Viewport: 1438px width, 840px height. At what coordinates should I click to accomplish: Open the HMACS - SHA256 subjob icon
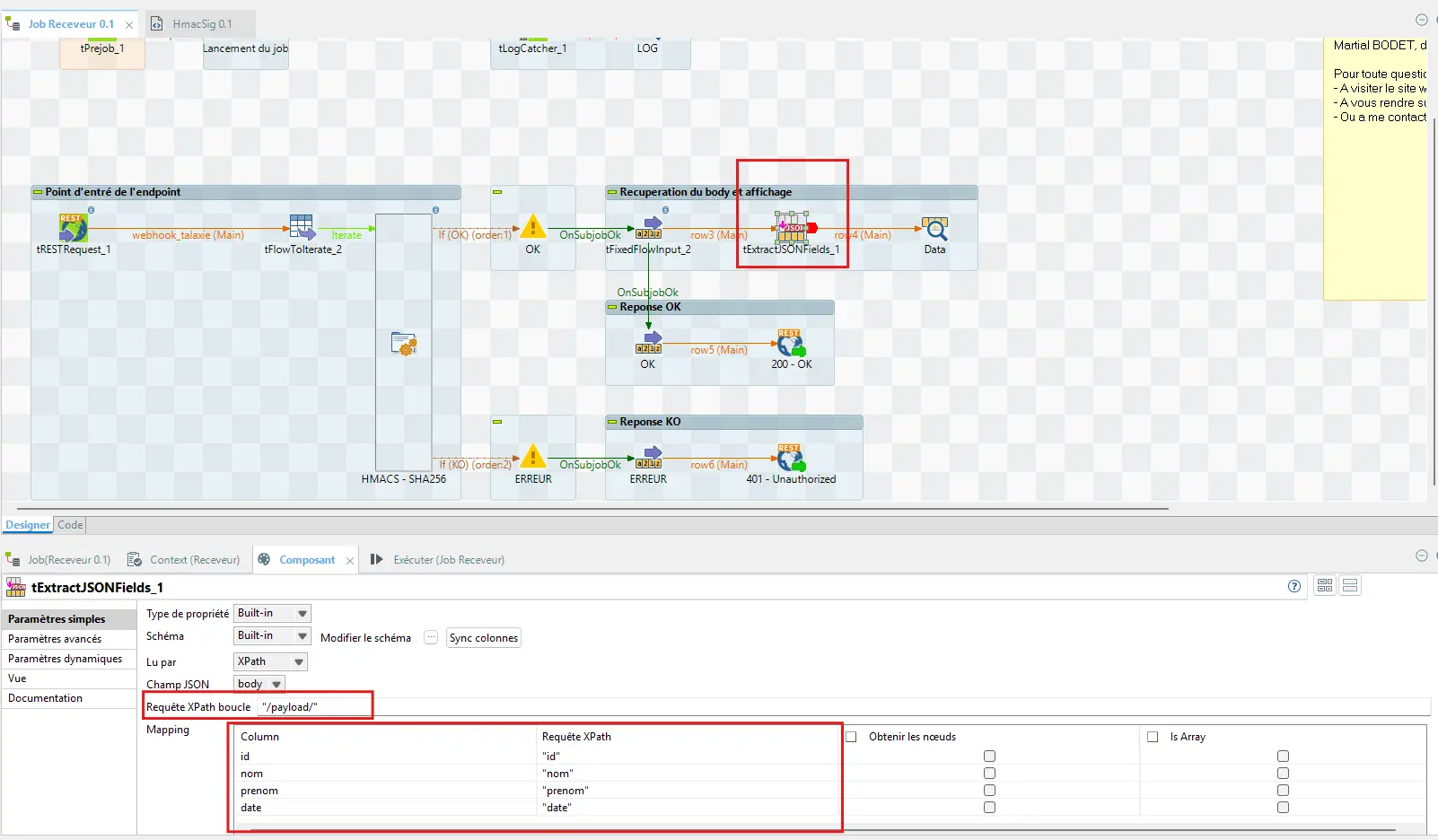point(404,344)
